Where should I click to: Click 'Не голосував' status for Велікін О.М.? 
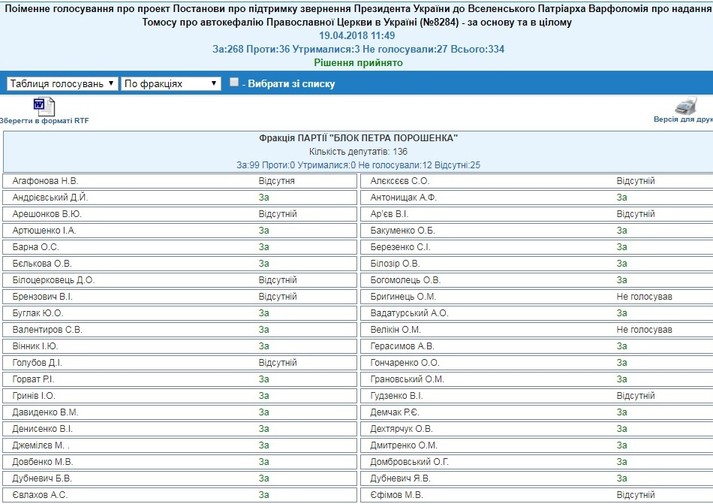pos(644,329)
